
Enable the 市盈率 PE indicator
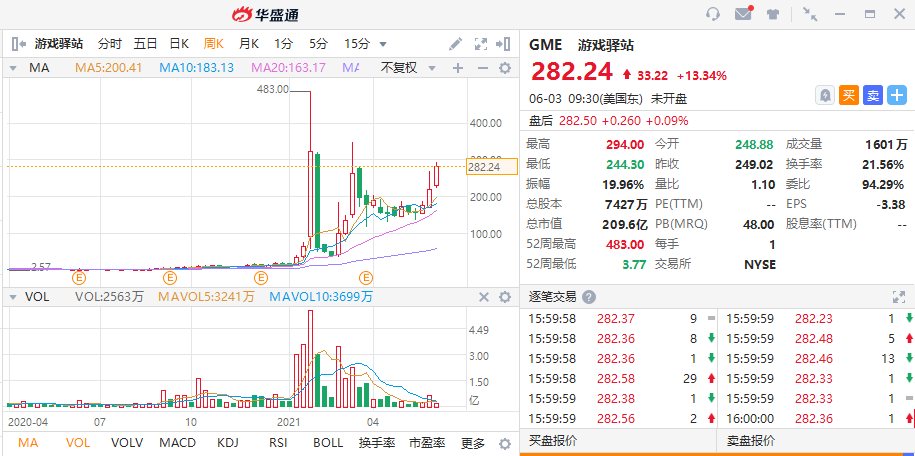427,443
